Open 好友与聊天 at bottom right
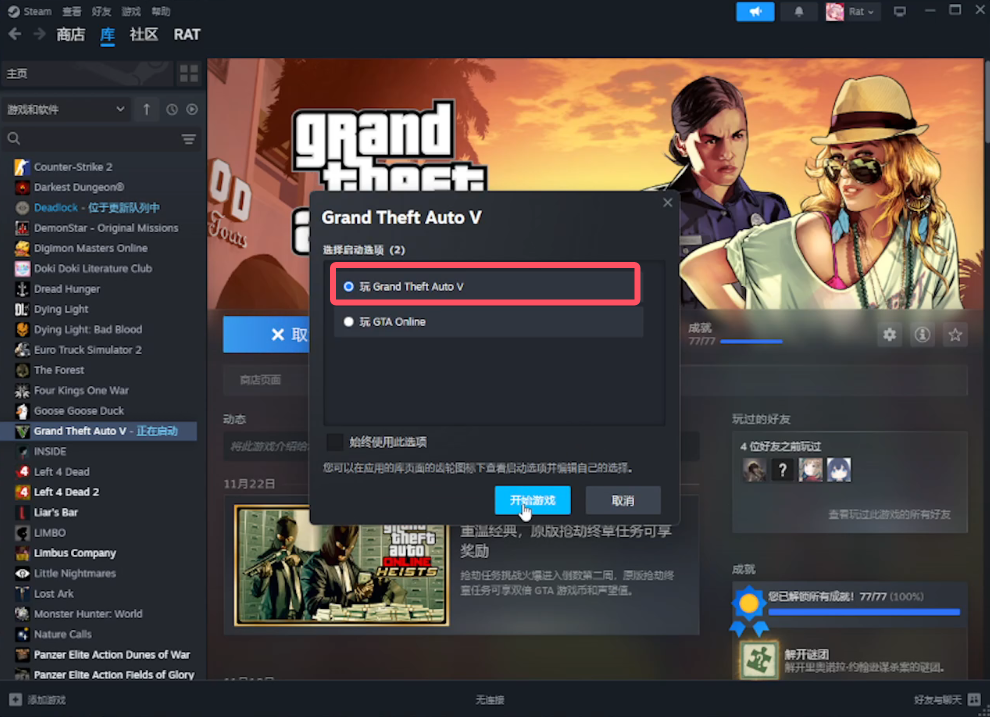990x717 pixels. [x=938, y=699]
